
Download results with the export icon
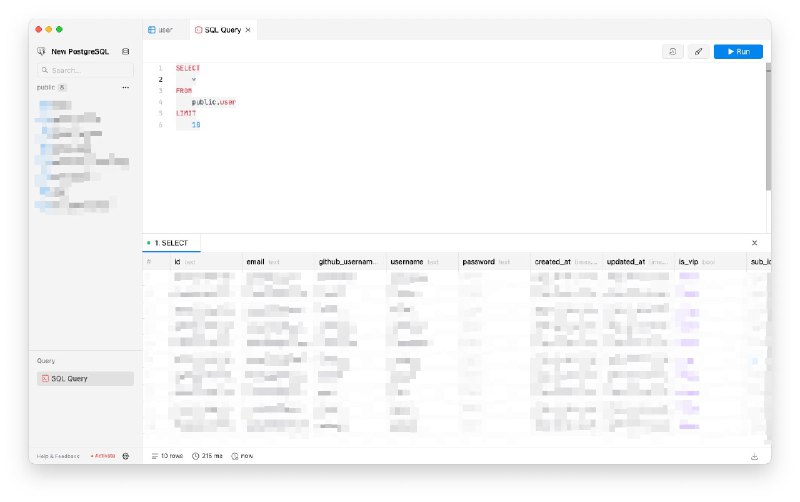(754, 457)
